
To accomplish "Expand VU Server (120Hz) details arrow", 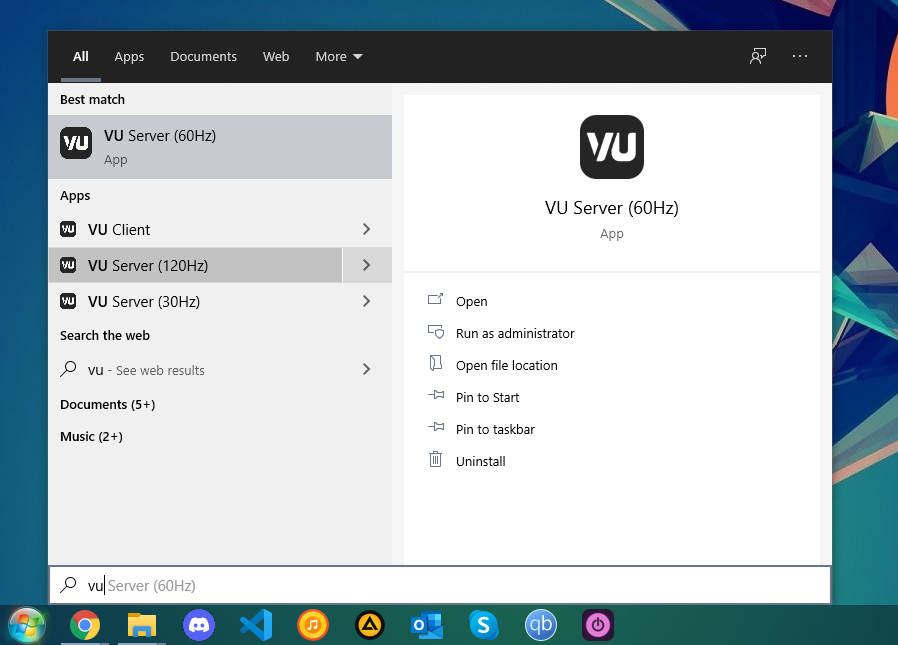I will coord(366,265).
